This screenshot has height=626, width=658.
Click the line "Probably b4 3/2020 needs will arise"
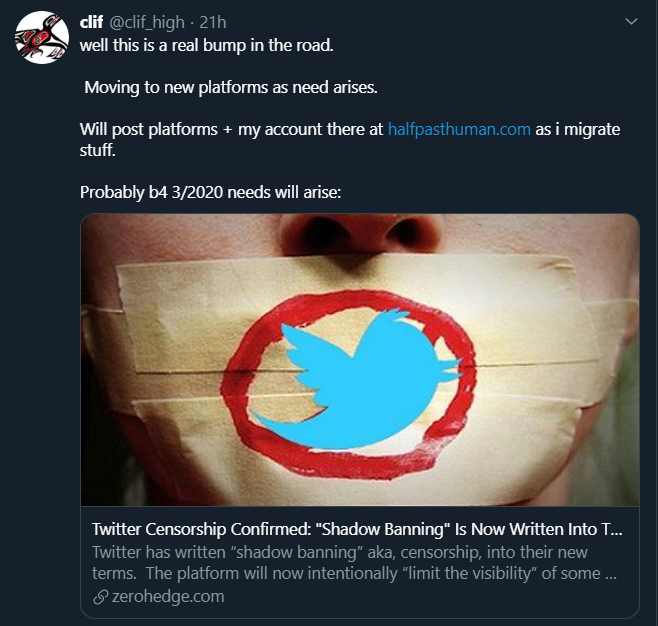210,192
